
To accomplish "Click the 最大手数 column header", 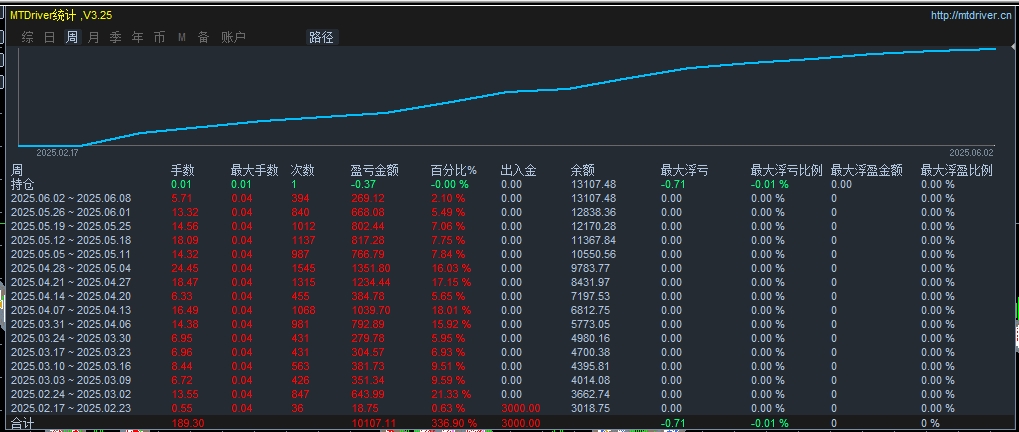I will point(254,170).
